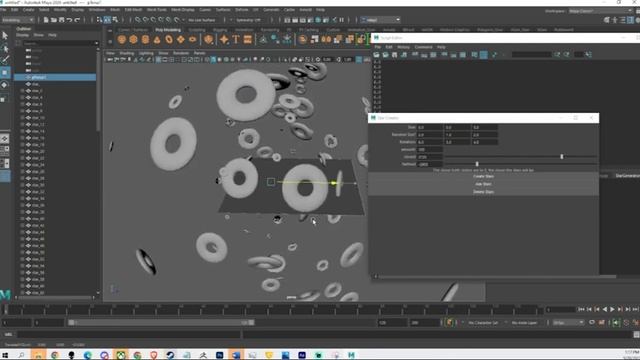640x360 pixels.
Task: Click the Type (T) tool shelf icon
Action: [236, 40]
